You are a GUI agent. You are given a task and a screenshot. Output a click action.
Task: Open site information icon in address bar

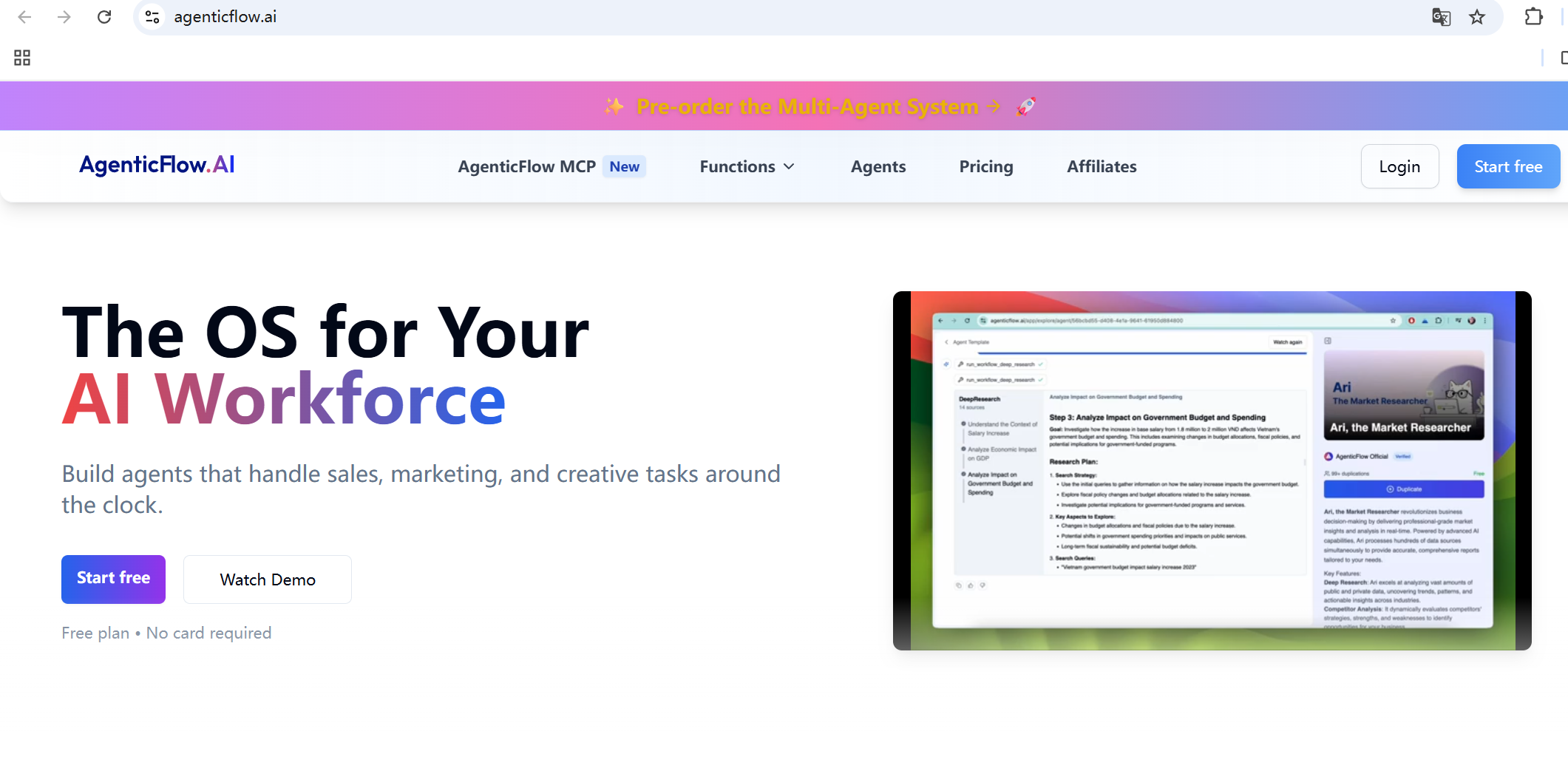pyautogui.click(x=152, y=16)
